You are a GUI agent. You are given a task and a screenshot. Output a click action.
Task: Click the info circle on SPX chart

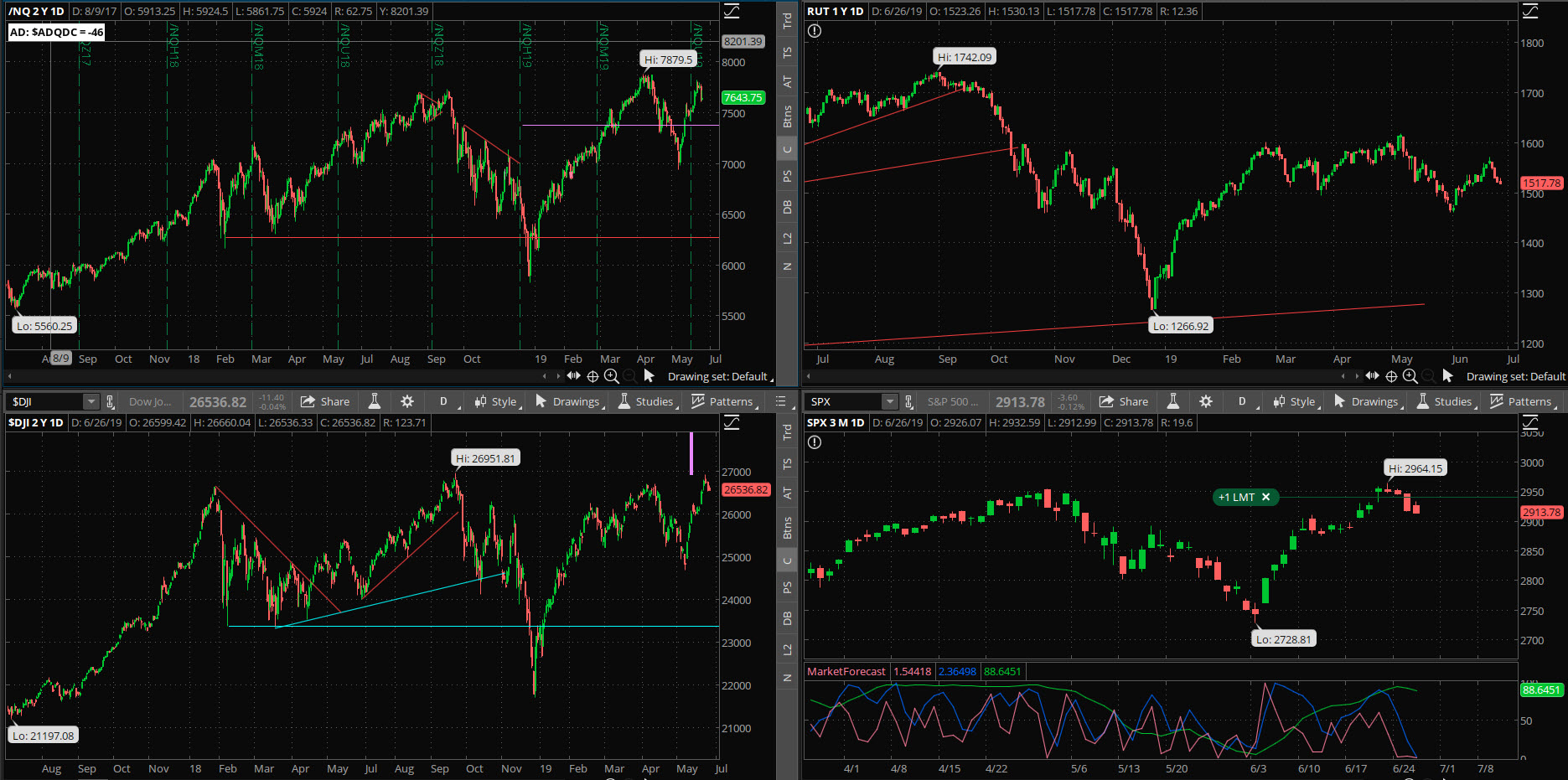click(815, 442)
